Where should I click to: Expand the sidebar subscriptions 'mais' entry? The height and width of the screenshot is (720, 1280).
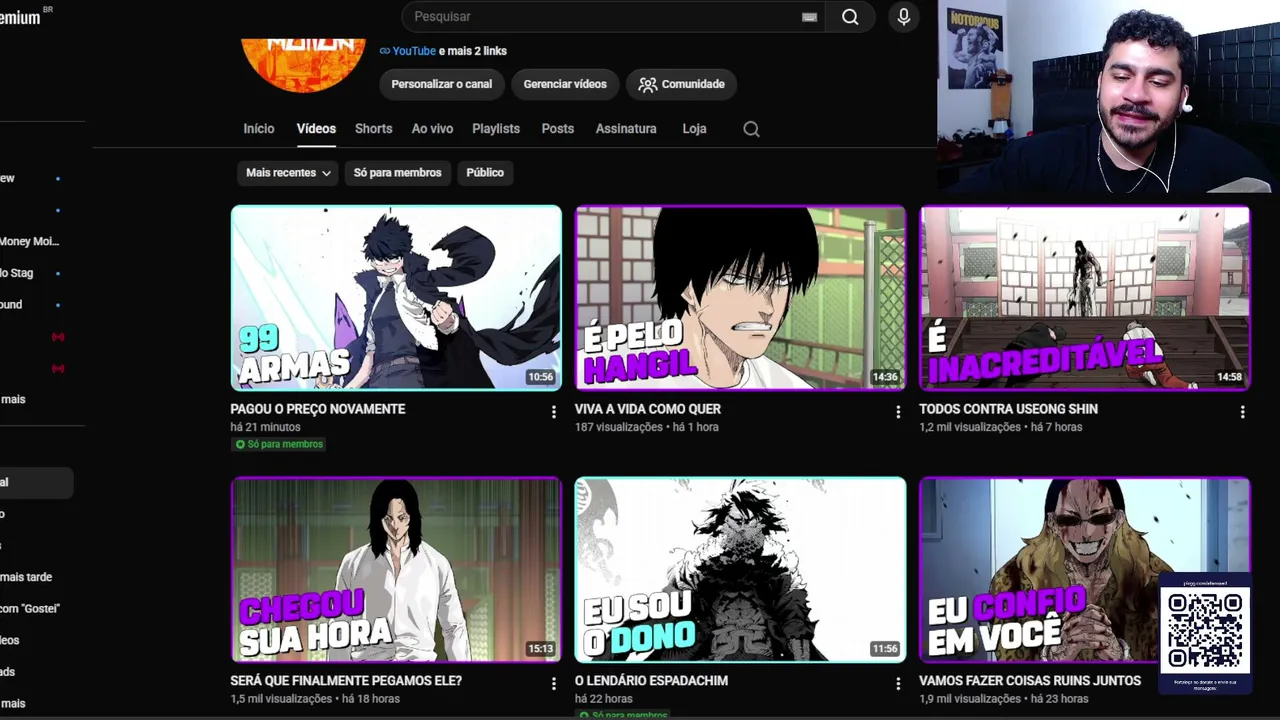pyautogui.click(x=13, y=399)
